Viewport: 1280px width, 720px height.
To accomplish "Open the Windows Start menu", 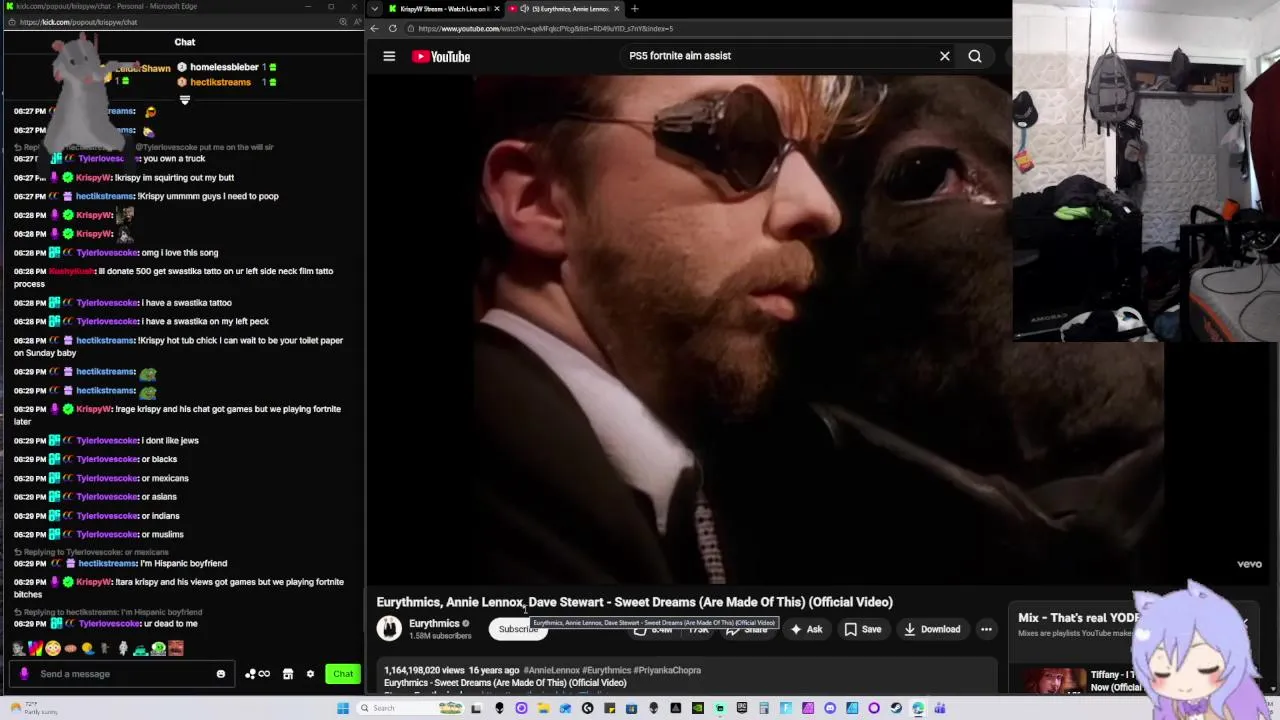I will click(343, 708).
